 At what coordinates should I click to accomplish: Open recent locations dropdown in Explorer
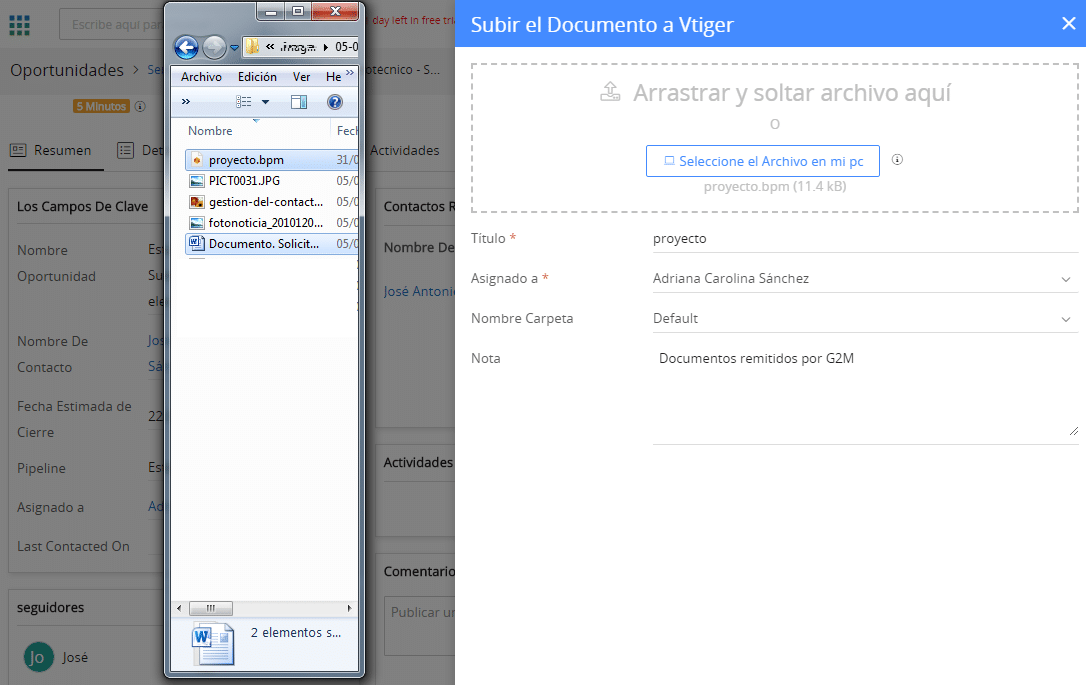coord(234,48)
